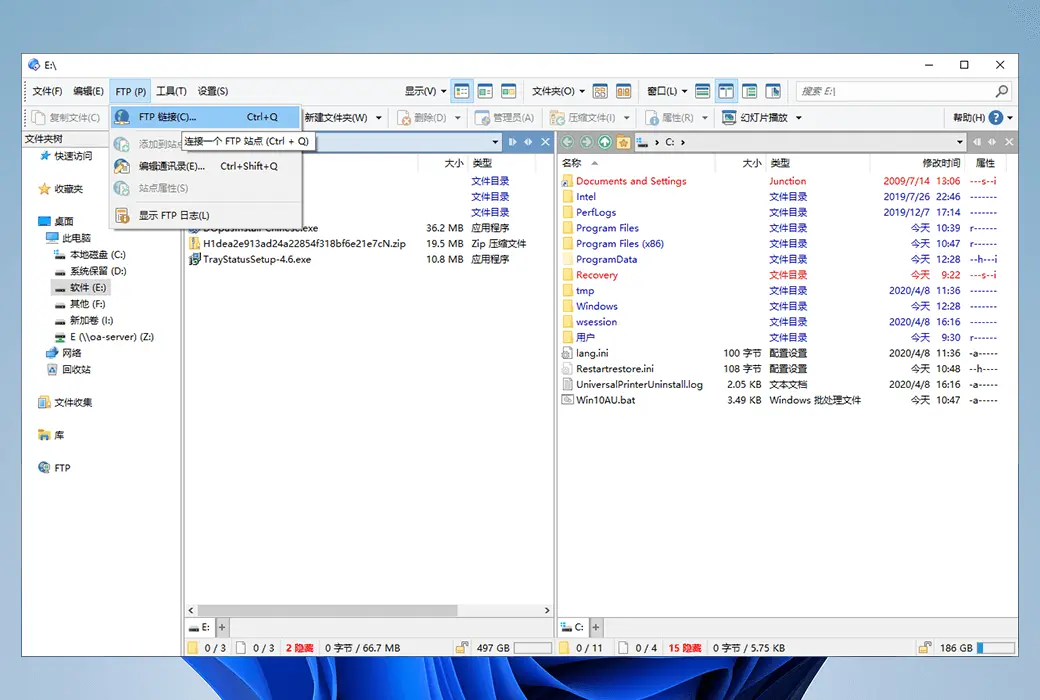Toggle the dual vertical pane layout icon
Viewport: 1040px width, 700px height.
(727, 91)
